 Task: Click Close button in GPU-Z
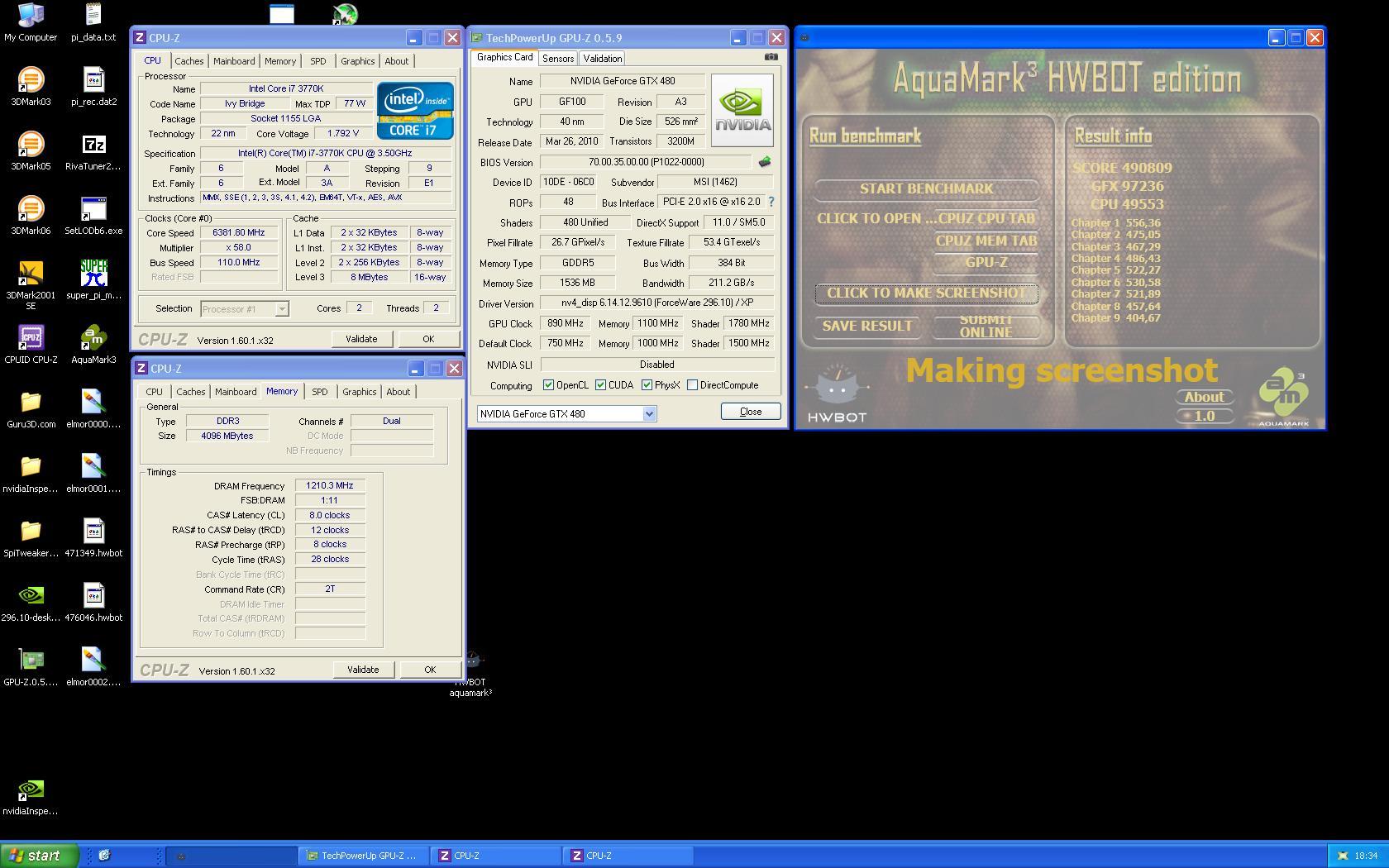(751, 412)
